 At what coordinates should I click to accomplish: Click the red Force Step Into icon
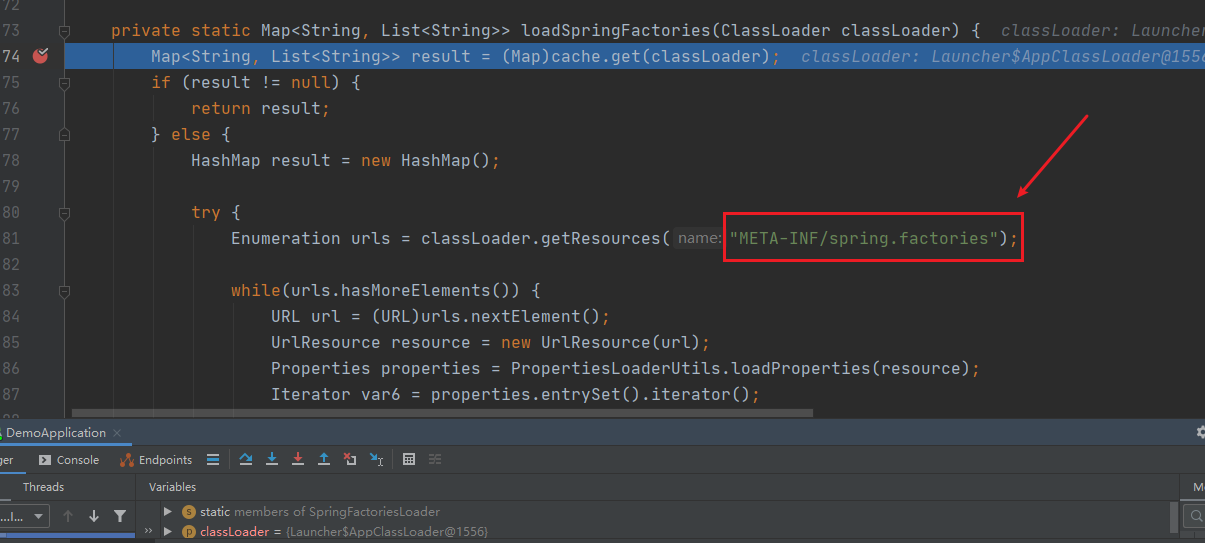(x=298, y=460)
